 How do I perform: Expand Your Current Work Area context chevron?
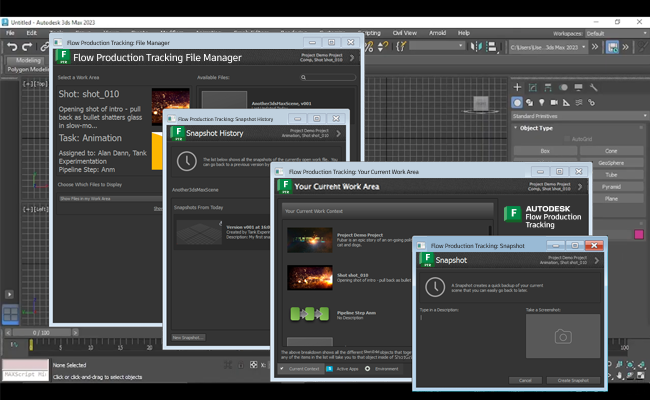[x=580, y=187]
